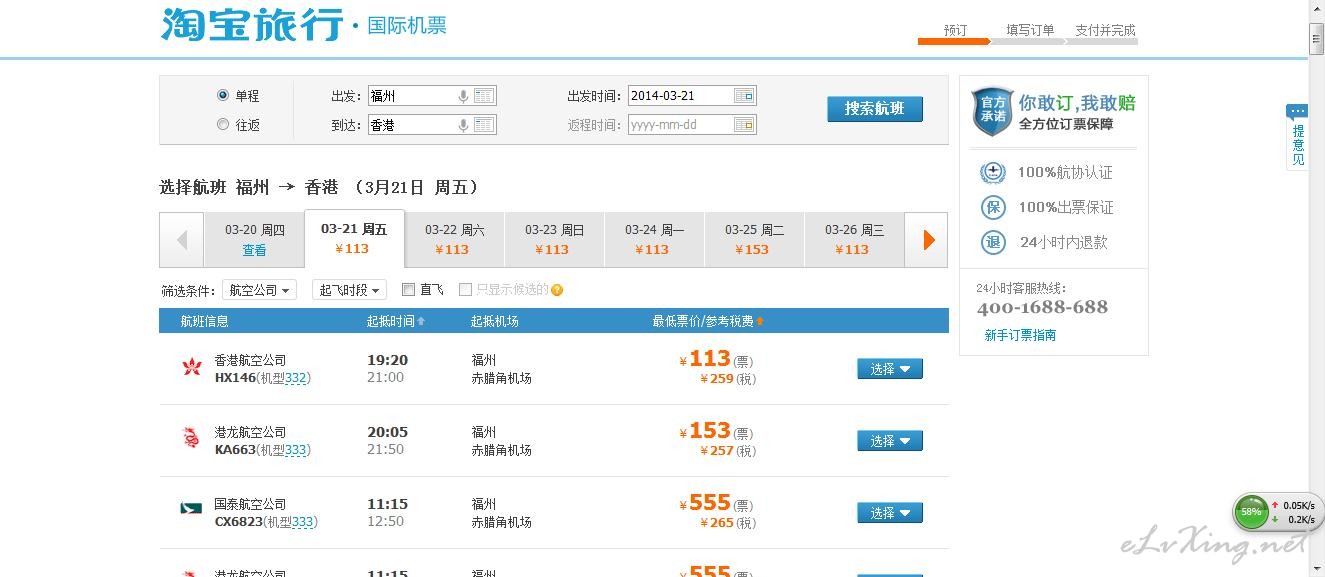
Task: Click Cathay Pacific logo icon
Action: [x=191, y=509]
